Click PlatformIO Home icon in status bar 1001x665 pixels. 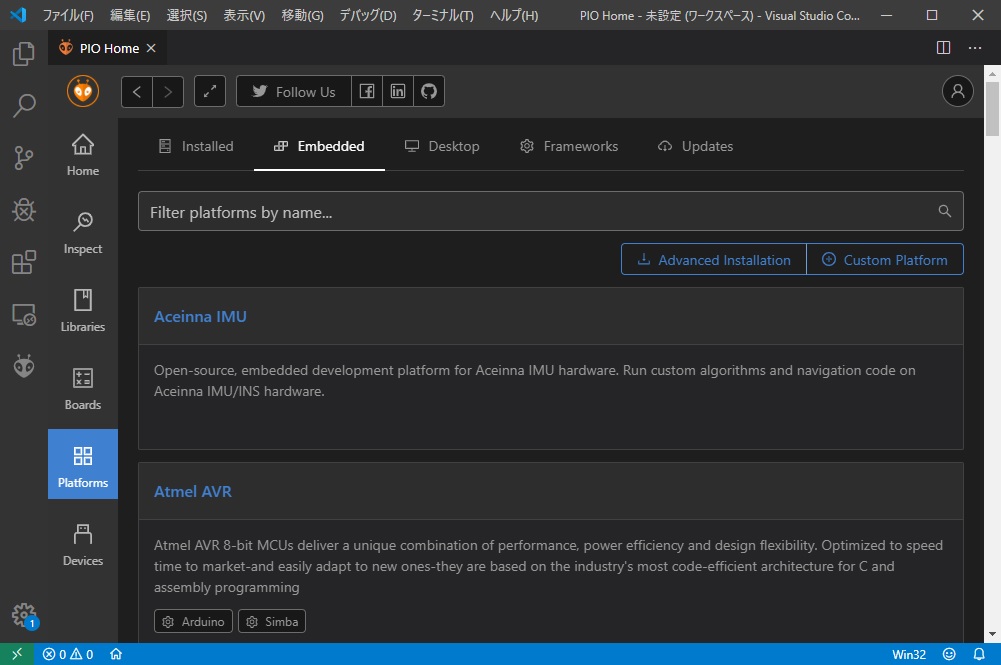pyautogui.click(x=116, y=654)
